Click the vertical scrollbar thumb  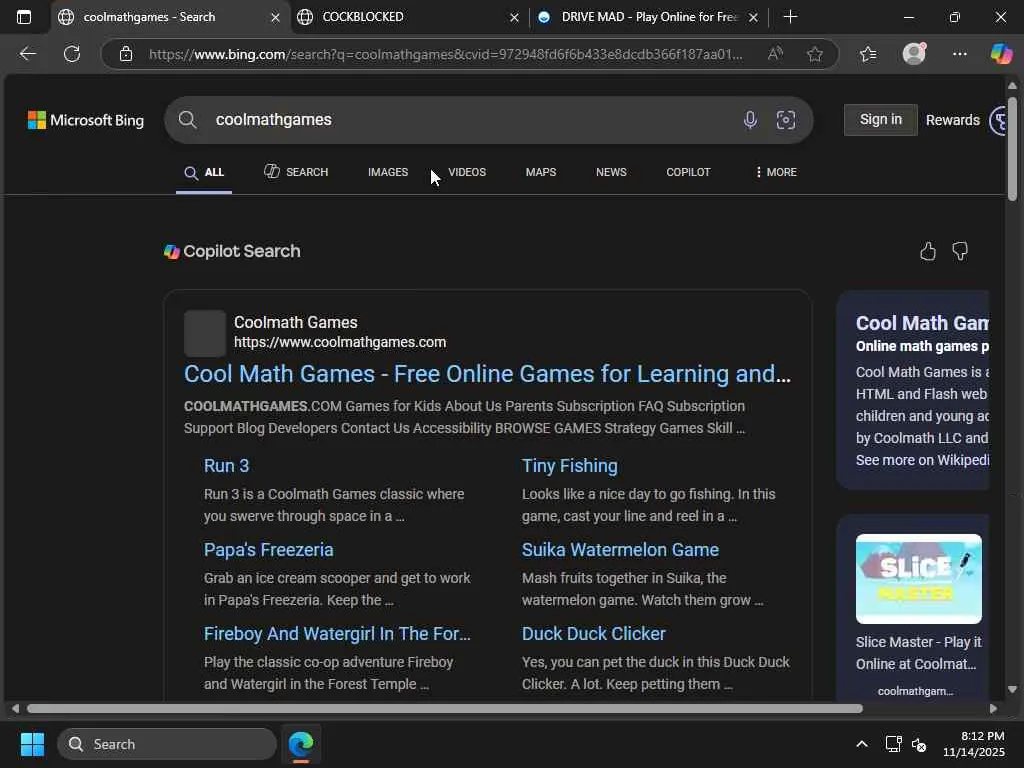point(1012,149)
